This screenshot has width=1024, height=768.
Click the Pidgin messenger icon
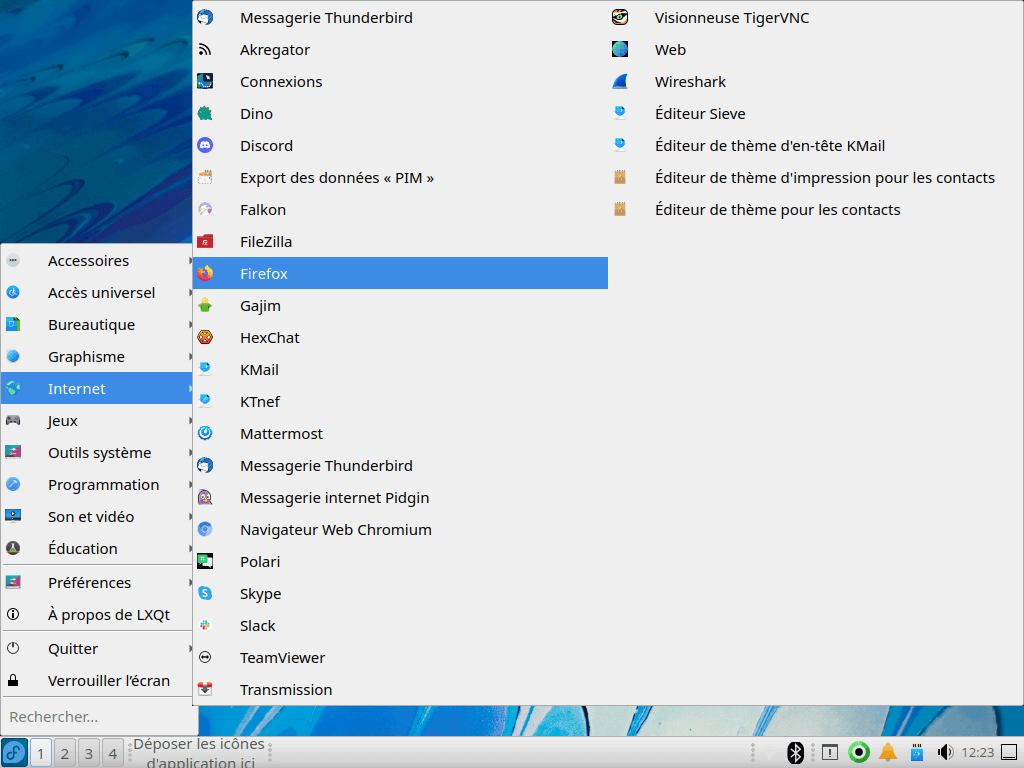205,497
